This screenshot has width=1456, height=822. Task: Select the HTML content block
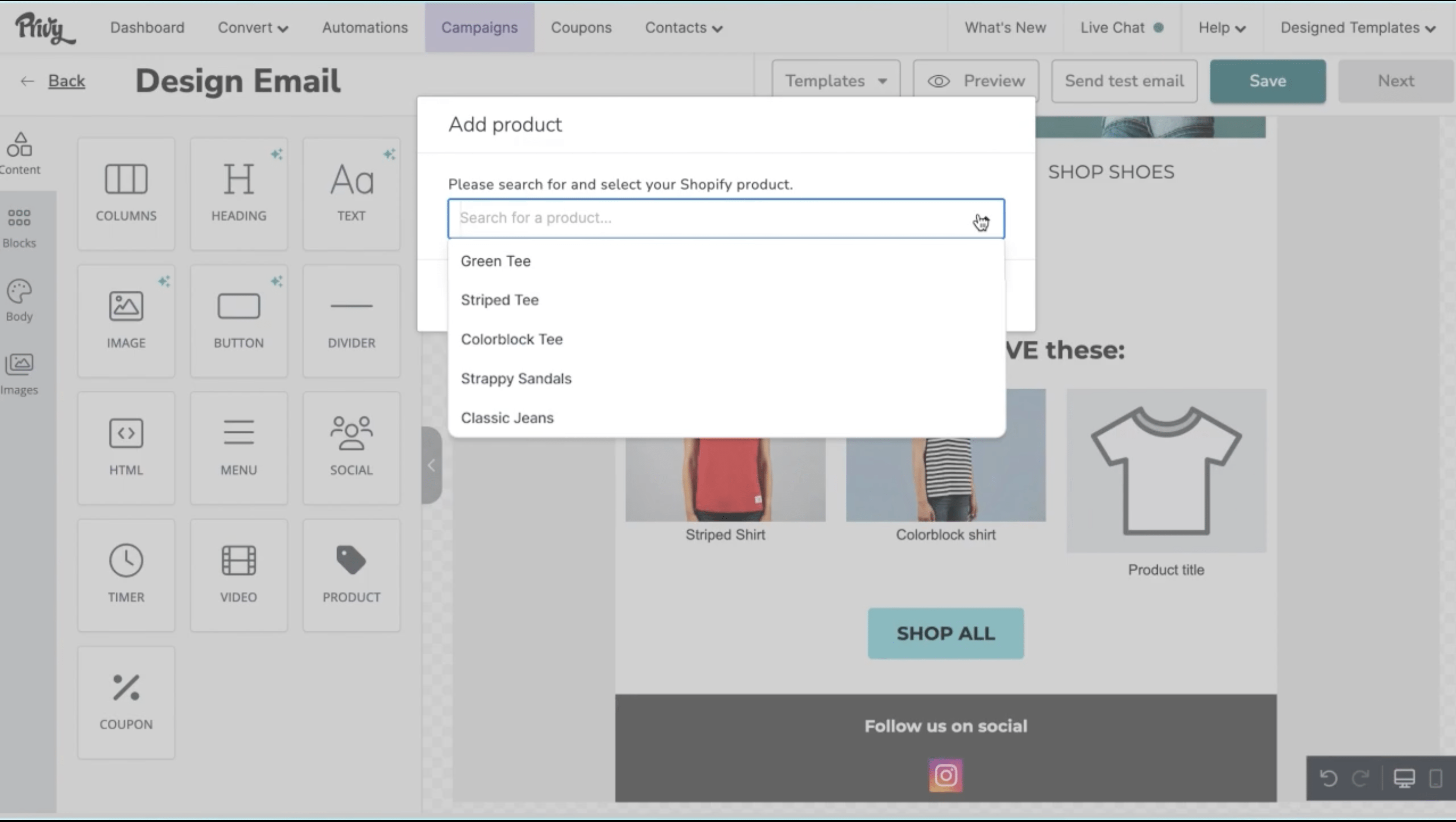pos(126,448)
